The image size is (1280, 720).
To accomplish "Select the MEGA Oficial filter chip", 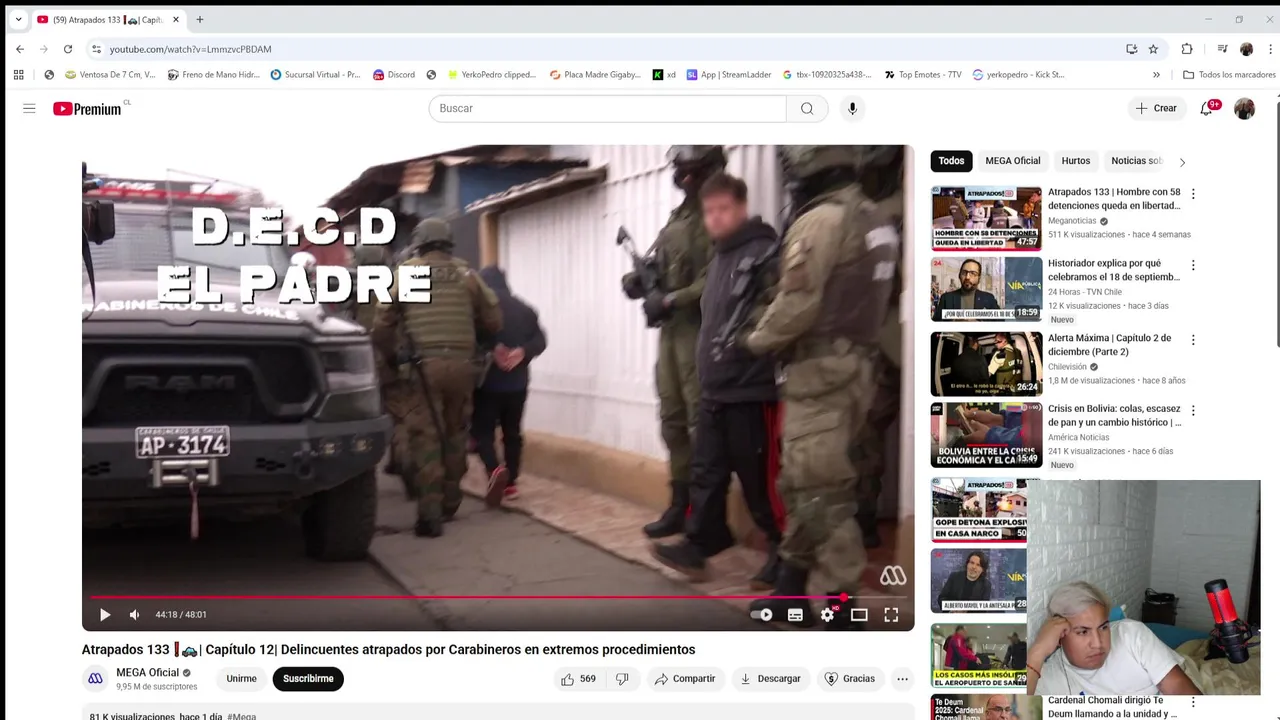I will click(1012, 161).
